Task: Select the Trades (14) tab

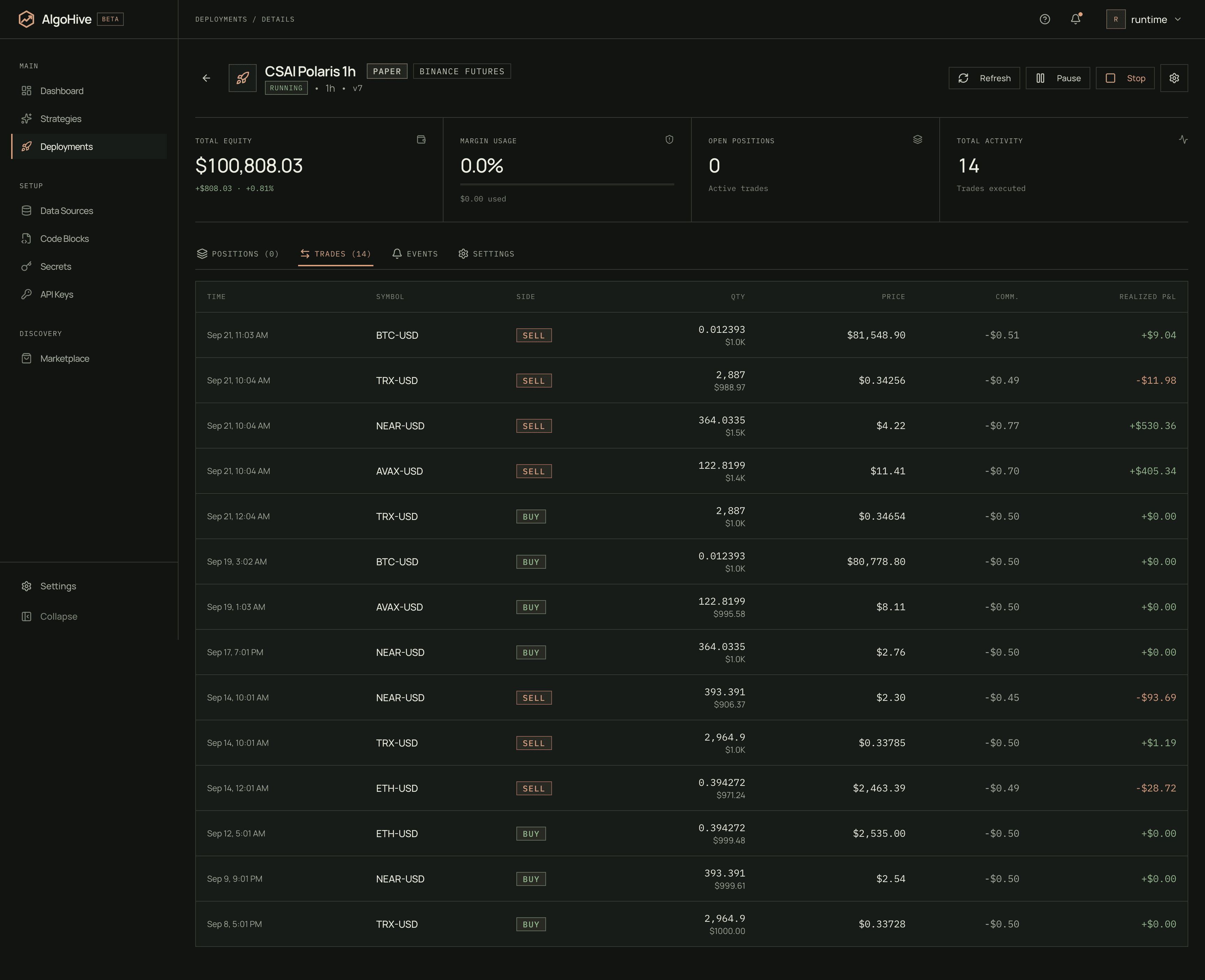Action: (335, 254)
